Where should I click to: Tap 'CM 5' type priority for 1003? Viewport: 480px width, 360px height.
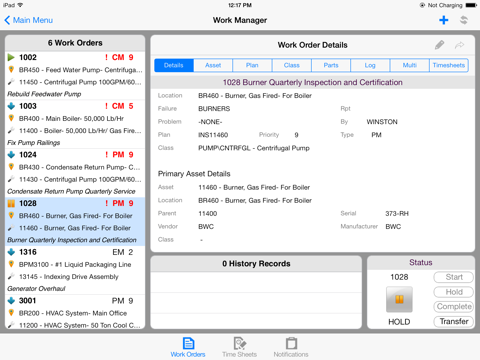pos(122,106)
